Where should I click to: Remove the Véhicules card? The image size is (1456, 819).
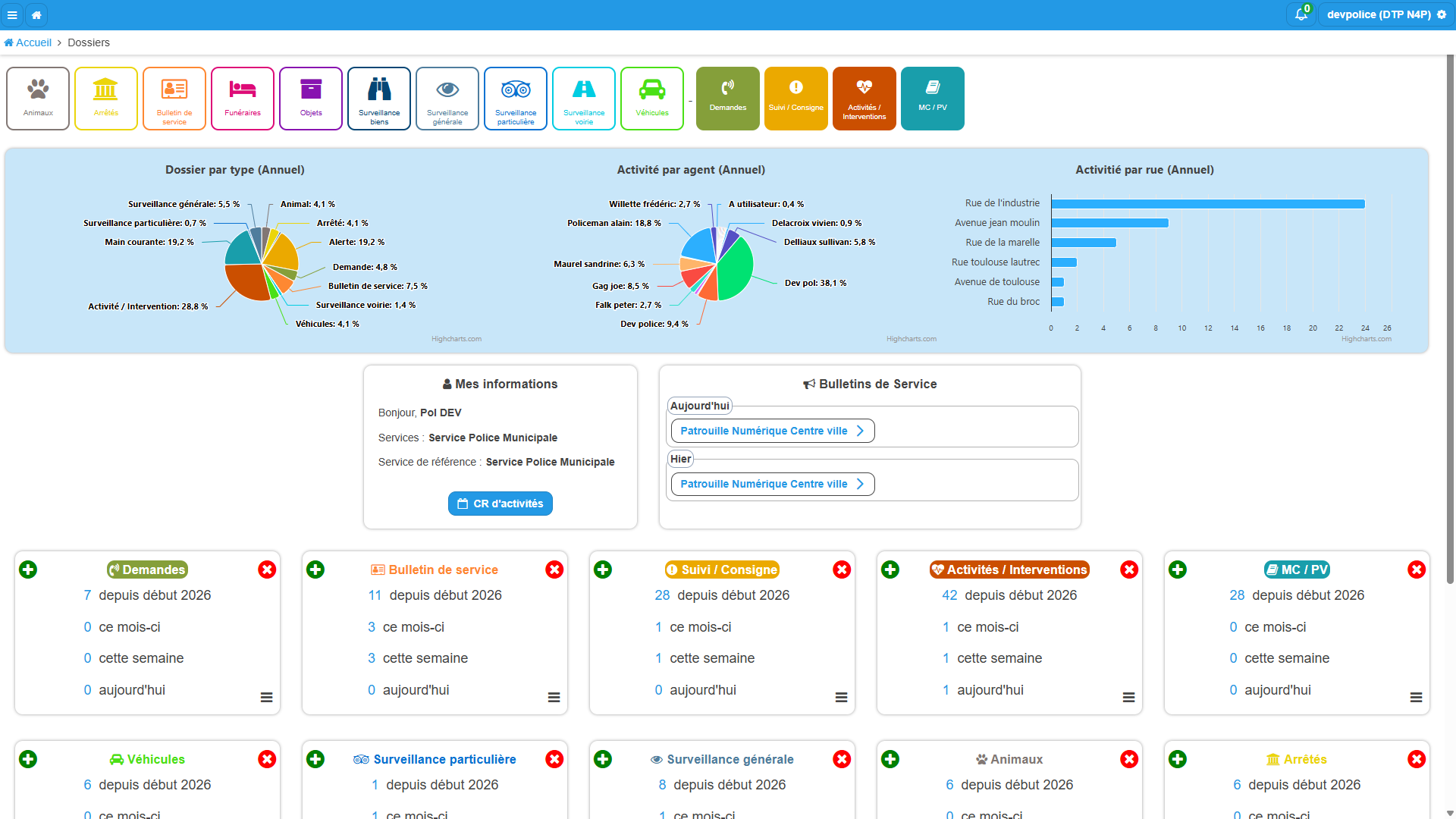(267, 759)
